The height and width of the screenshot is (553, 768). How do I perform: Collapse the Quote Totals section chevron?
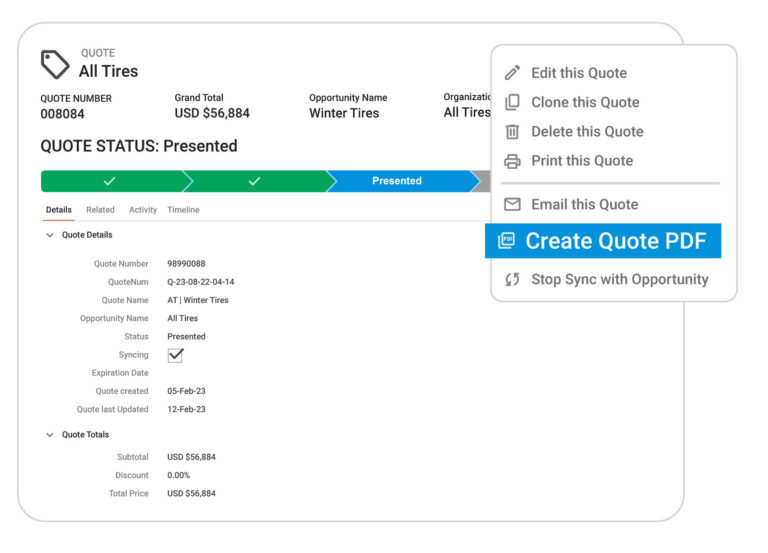point(49,434)
